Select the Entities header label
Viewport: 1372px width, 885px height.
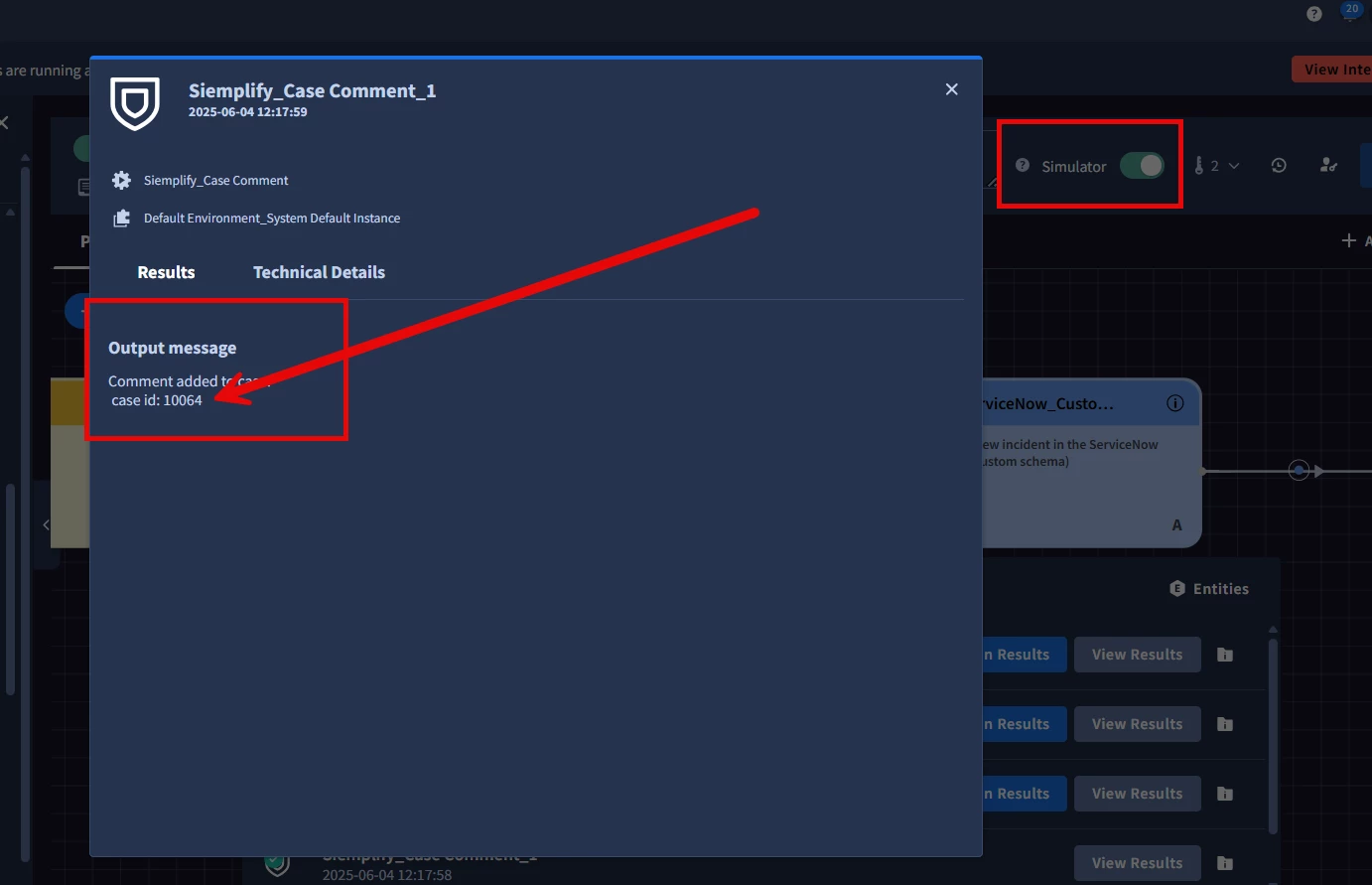tap(1221, 589)
